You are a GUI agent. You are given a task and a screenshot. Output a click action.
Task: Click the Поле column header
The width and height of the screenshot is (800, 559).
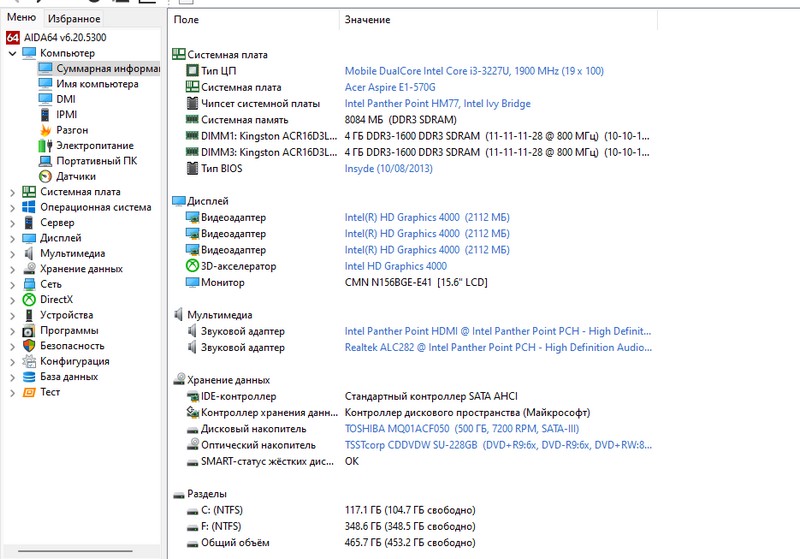(x=186, y=20)
